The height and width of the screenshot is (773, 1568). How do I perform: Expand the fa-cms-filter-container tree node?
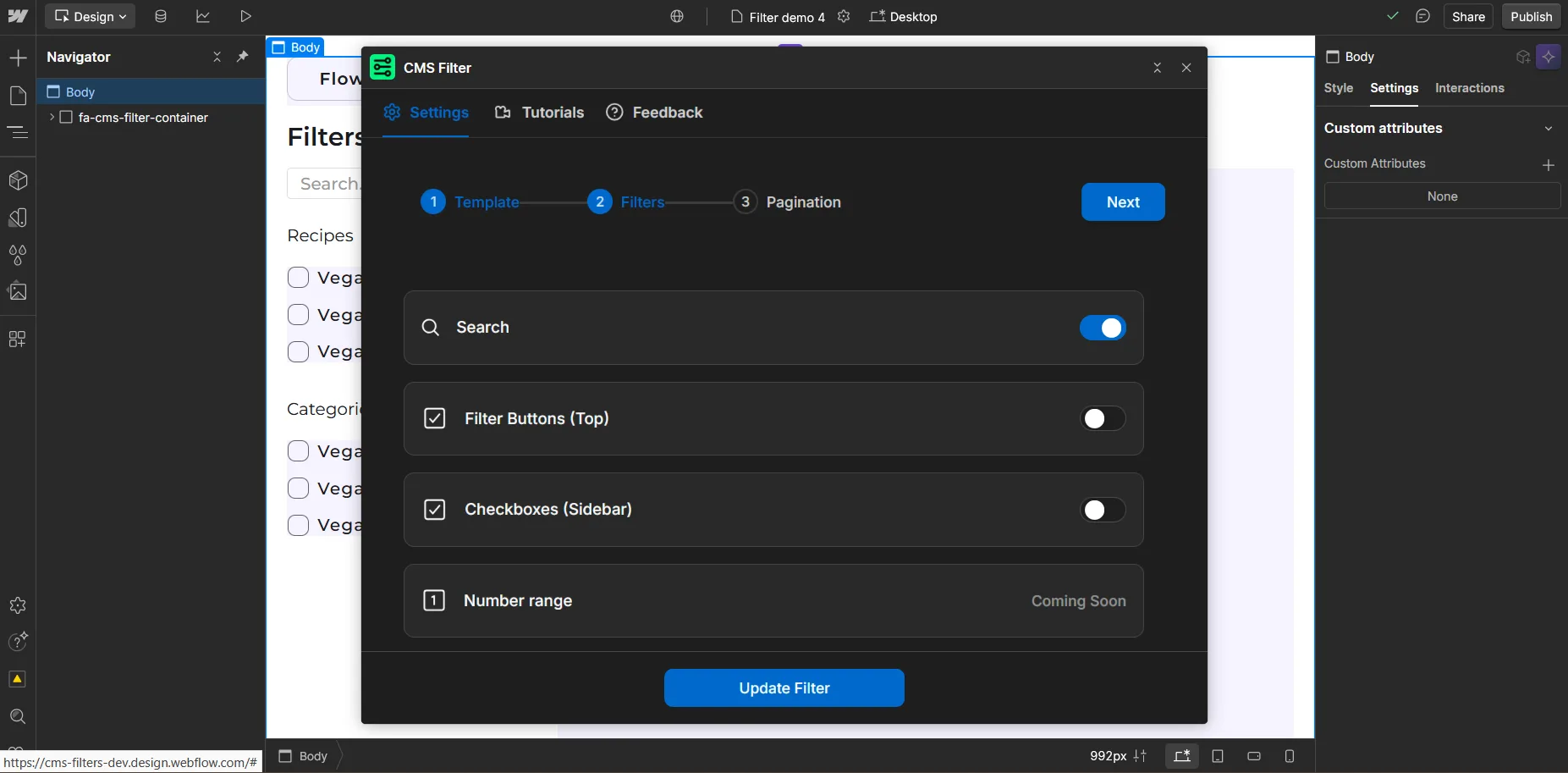pyautogui.click(x=52, y=117)
